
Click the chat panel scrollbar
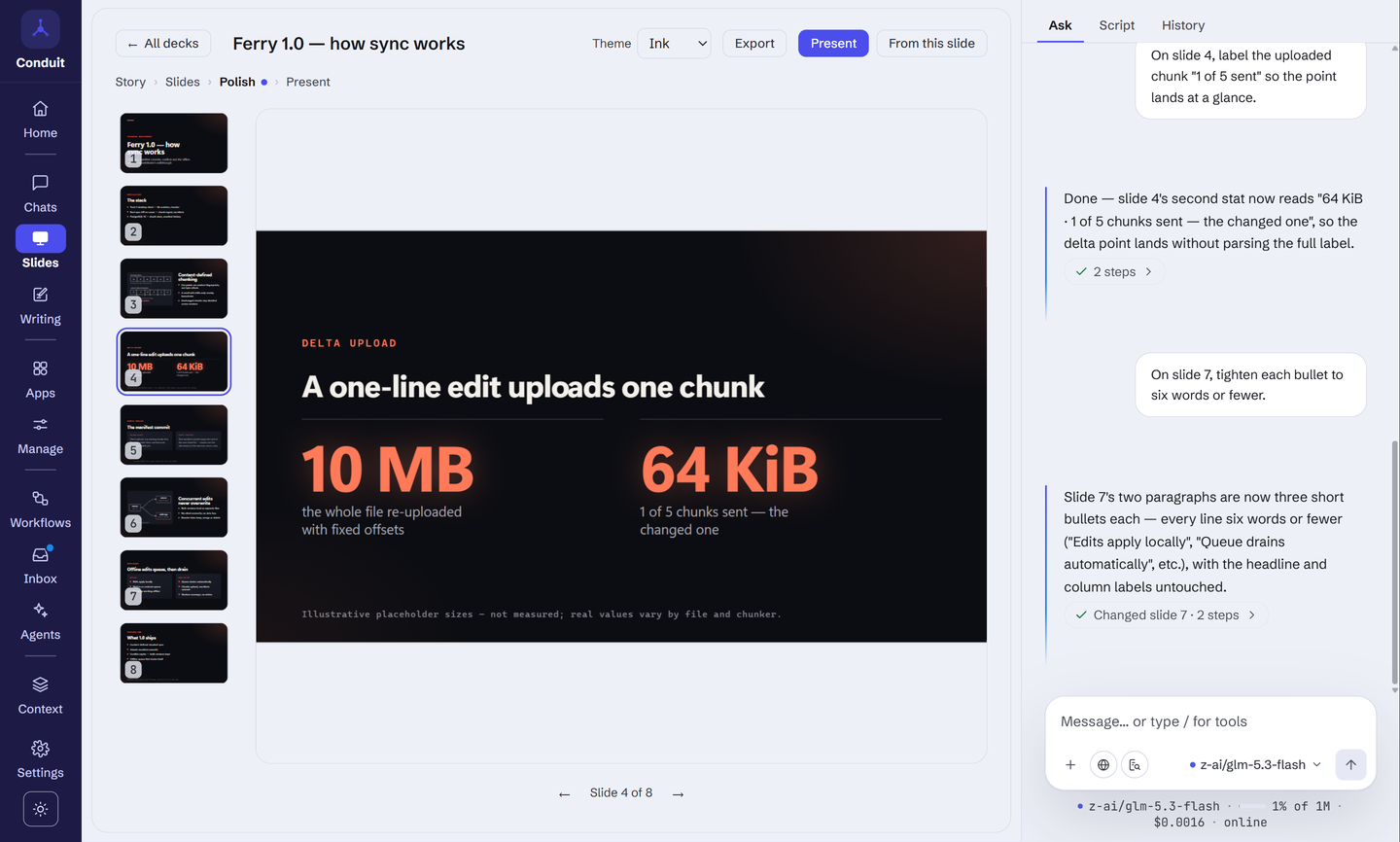coord(1394,564)
